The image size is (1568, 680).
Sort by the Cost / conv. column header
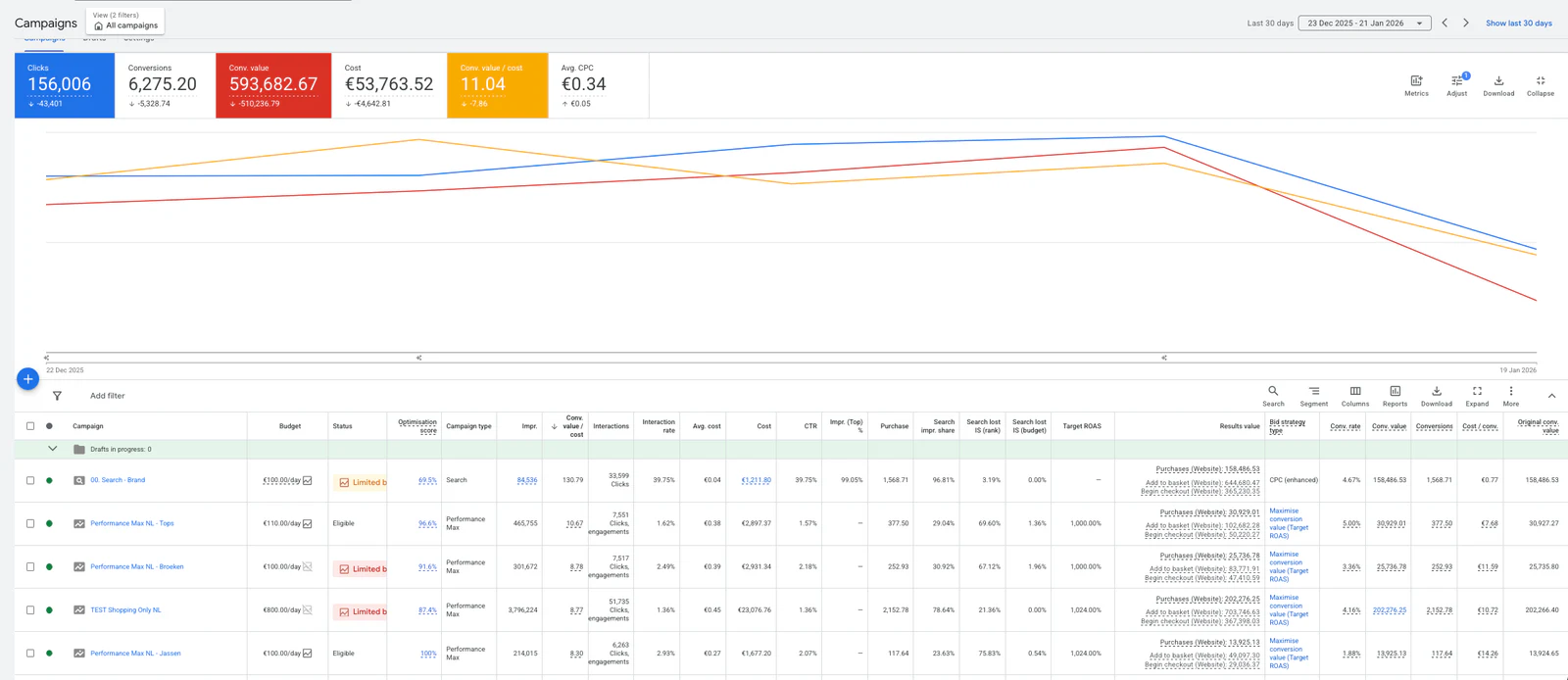click(1480, 426)
